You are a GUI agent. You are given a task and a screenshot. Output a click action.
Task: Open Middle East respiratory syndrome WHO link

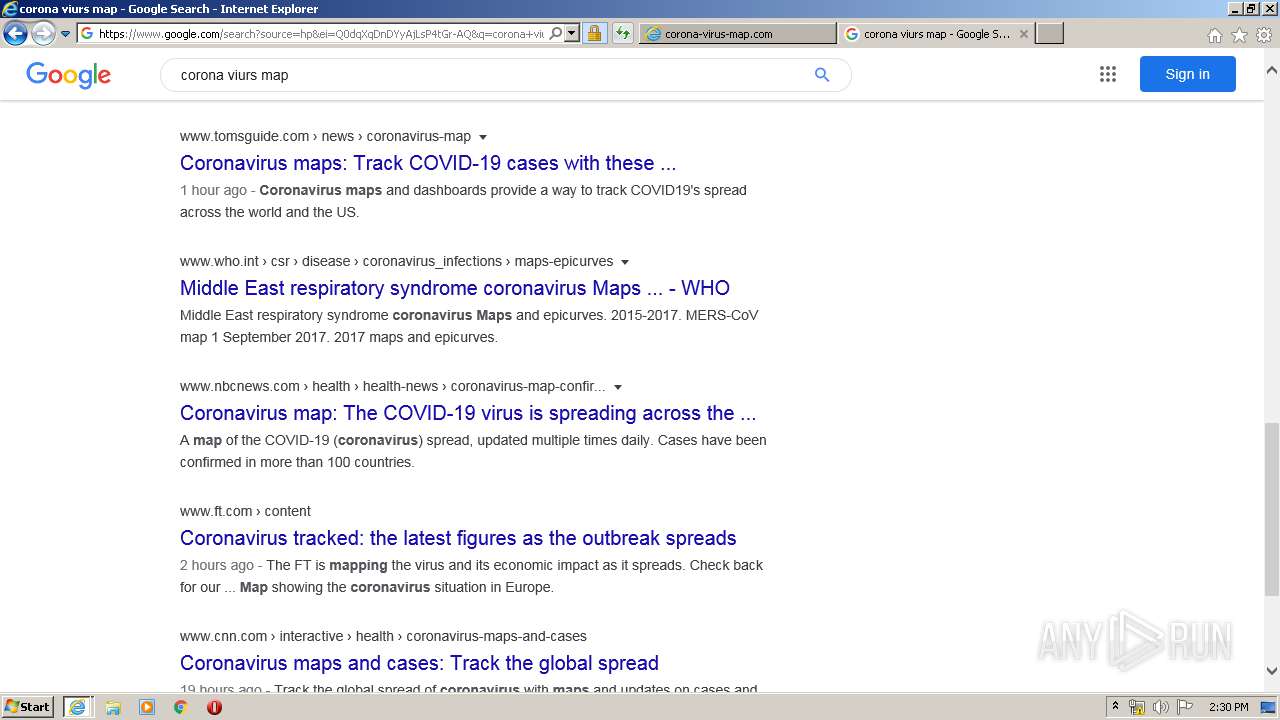coord(455,288)
